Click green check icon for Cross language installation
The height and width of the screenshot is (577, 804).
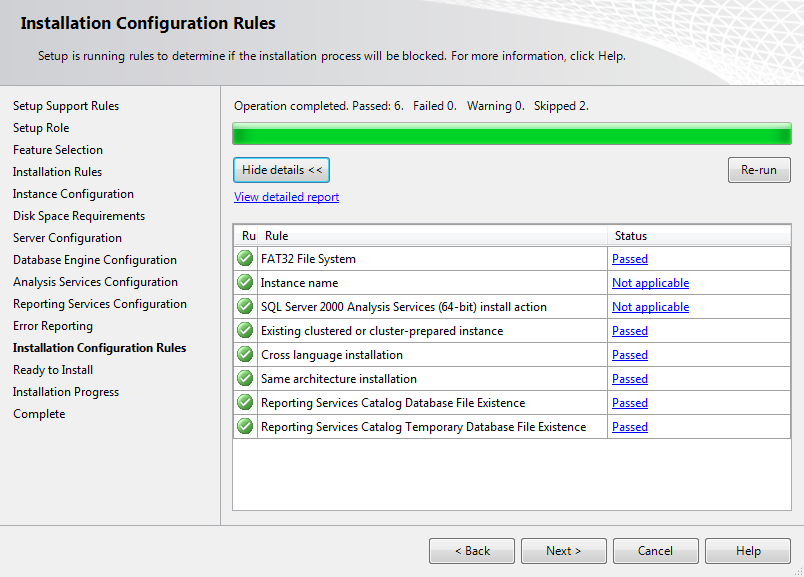pyautogui.click(x=245, y=355)
